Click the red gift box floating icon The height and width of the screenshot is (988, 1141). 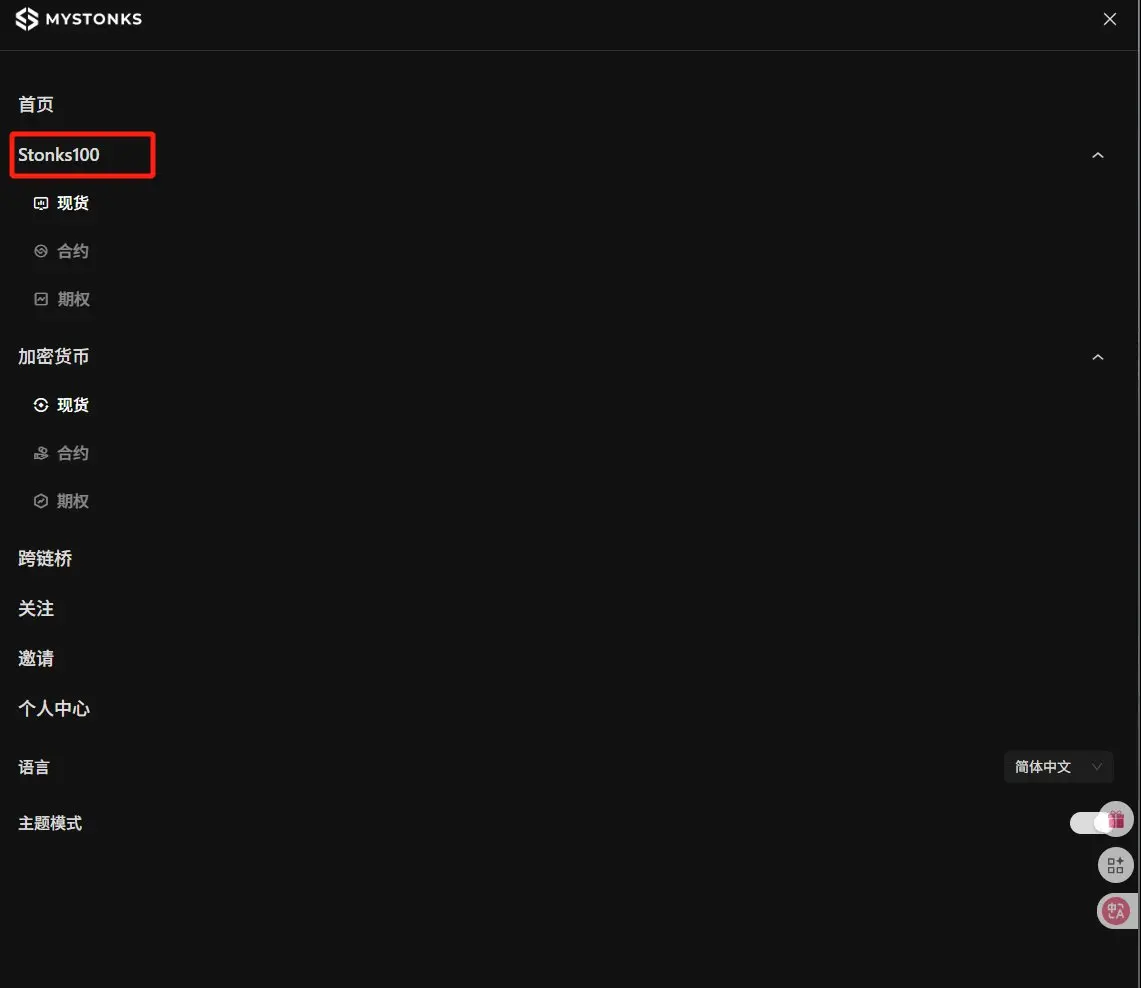click(x=1117, y=819)
